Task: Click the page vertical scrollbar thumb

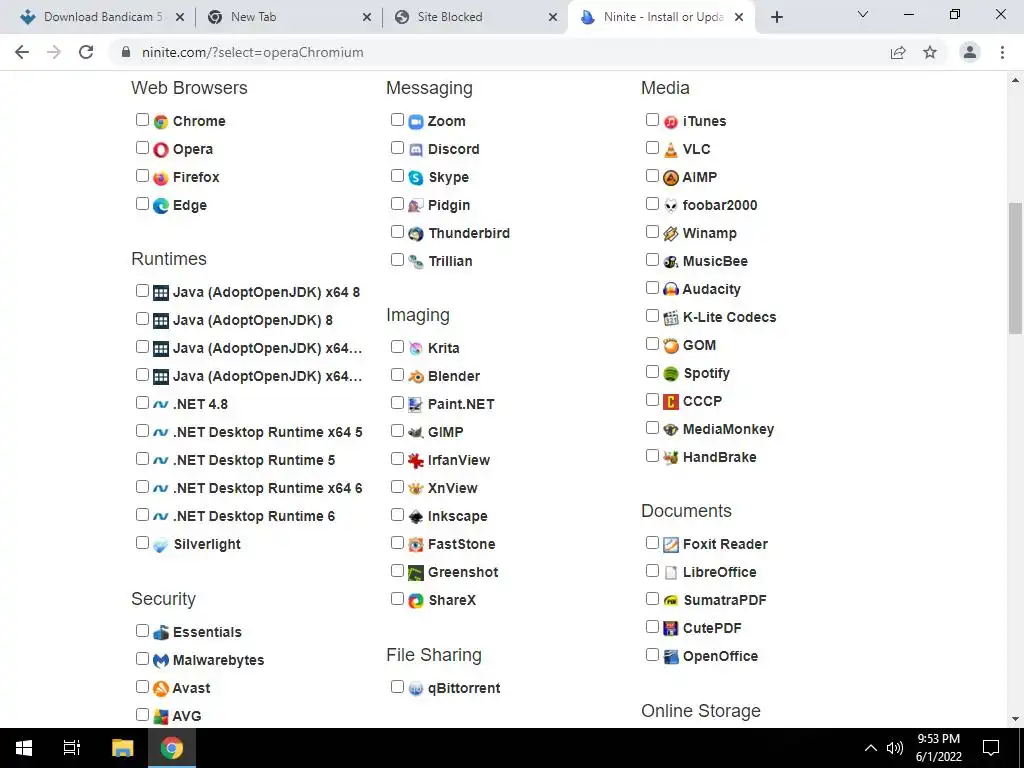Action: coord(1015,268)
